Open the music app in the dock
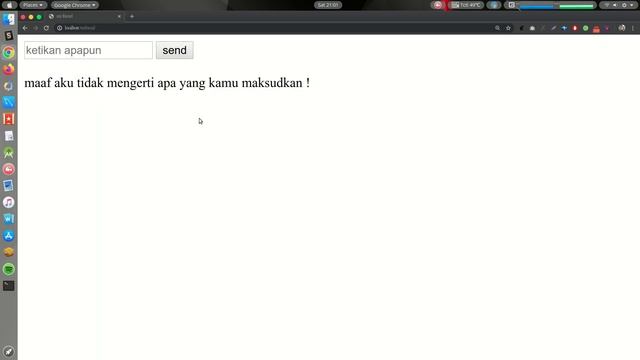The height and width of the screenshot is (360, 640). coord(9,202)
